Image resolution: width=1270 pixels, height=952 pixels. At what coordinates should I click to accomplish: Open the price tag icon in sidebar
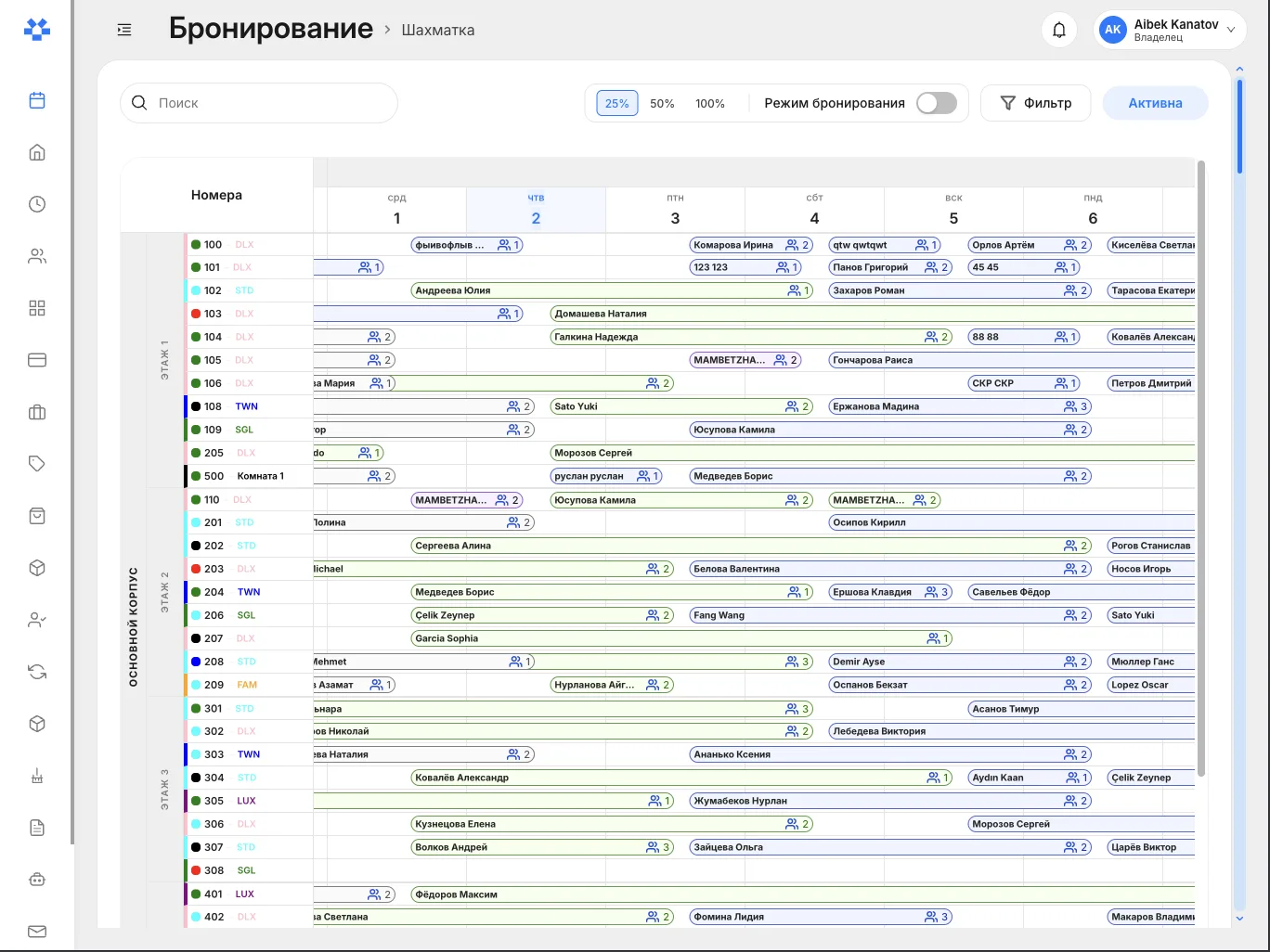pyautogui.click(x=37, y=464)
